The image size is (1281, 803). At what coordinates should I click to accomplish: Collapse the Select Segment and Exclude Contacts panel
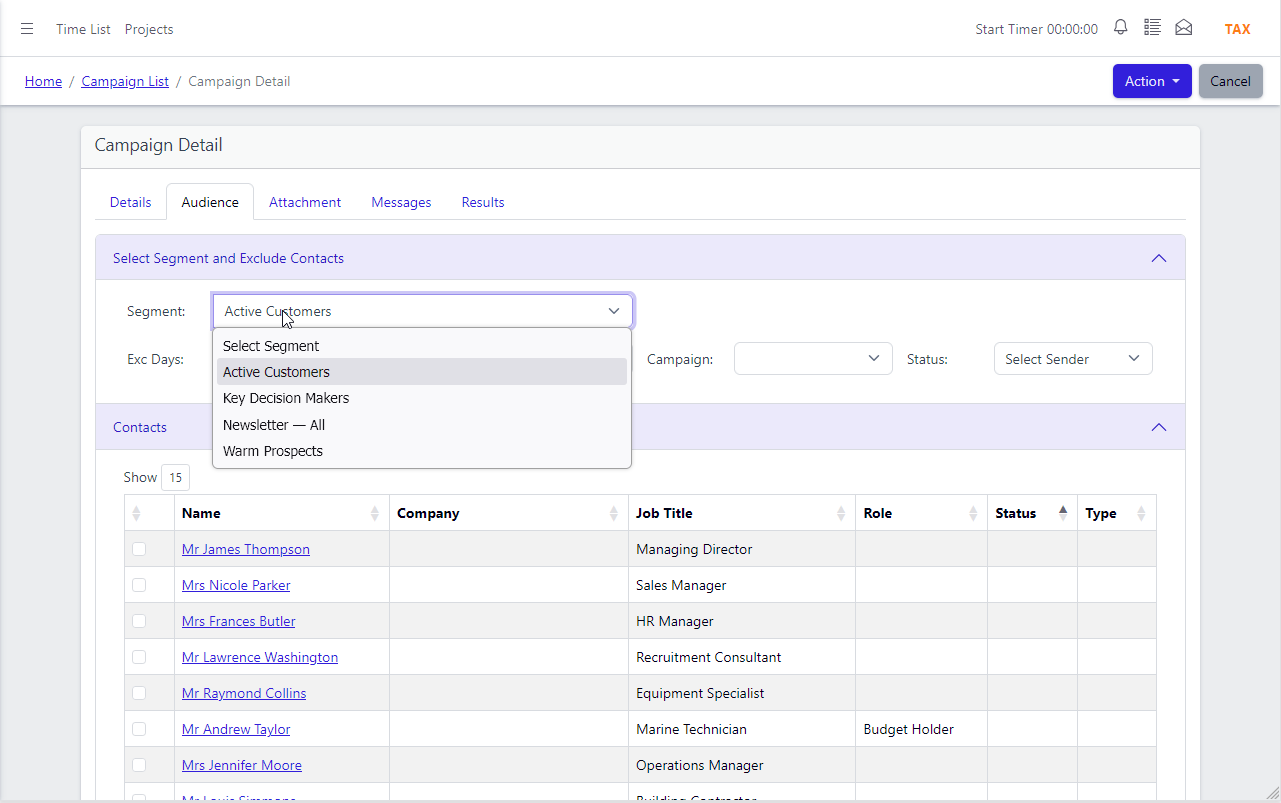1159,258
